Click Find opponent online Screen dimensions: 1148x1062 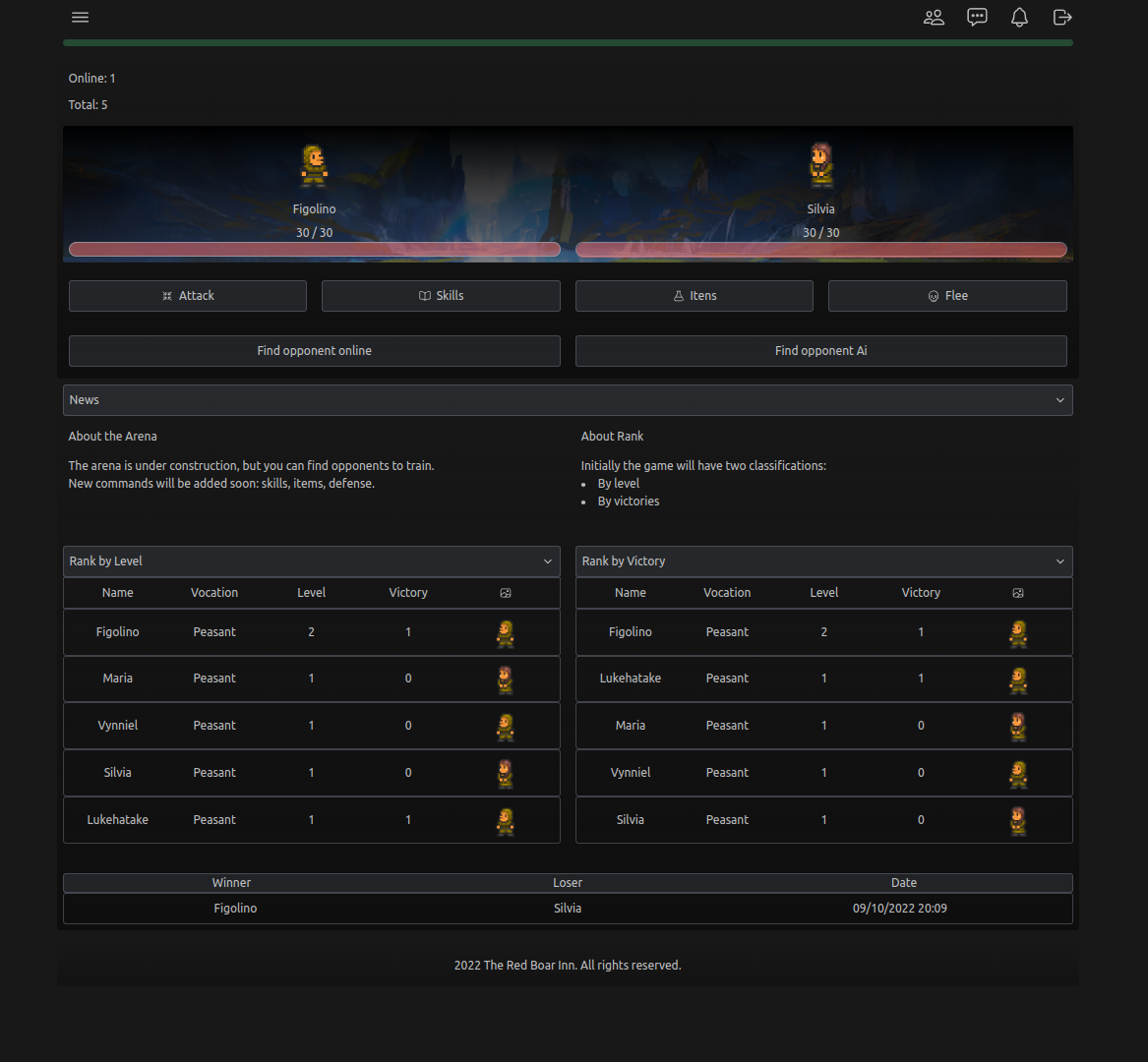pos(314,350)
